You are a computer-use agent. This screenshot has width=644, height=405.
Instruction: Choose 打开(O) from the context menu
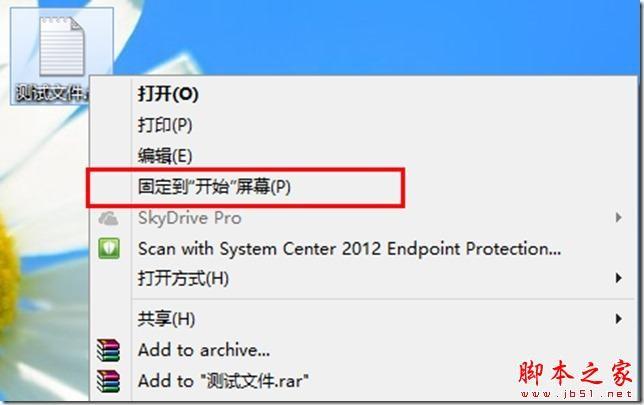[x=168, y=94]
